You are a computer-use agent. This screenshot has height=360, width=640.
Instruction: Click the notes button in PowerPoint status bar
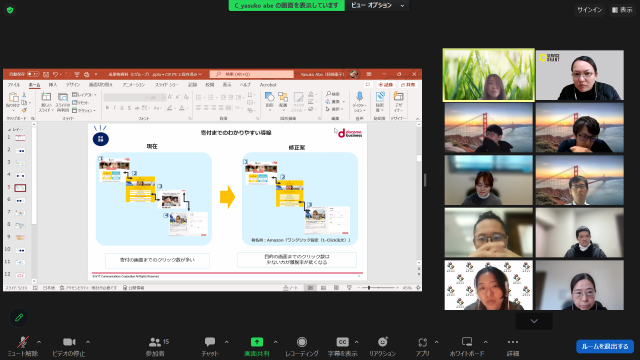coord(291,288)
